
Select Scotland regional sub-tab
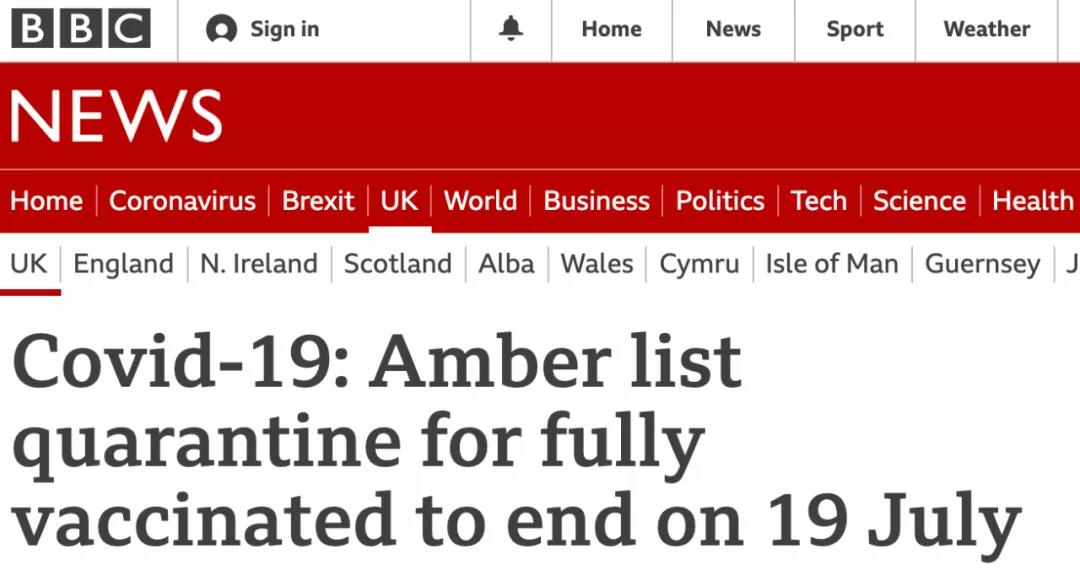397,264
